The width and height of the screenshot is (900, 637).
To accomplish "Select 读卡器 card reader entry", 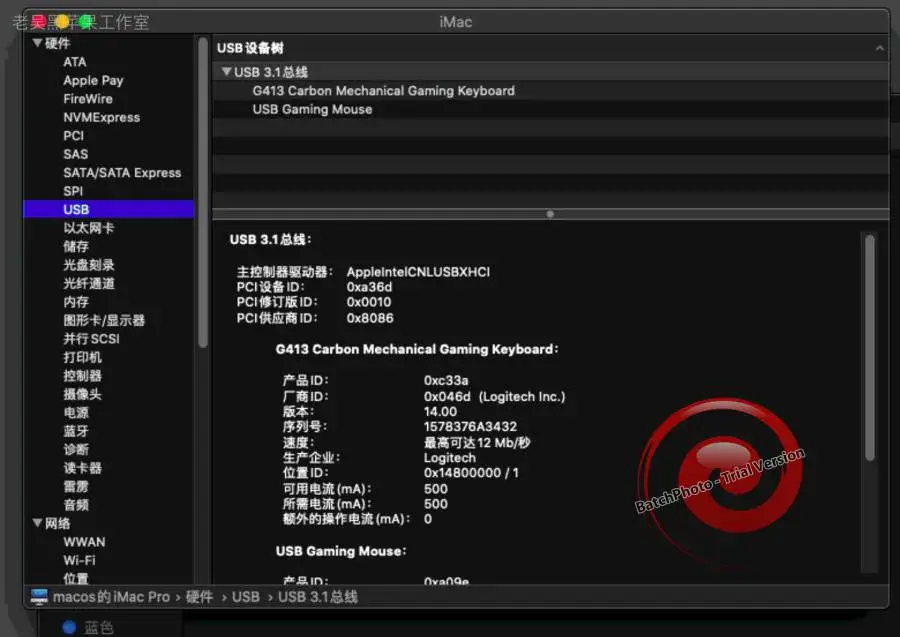I will [x=82, y=468].
